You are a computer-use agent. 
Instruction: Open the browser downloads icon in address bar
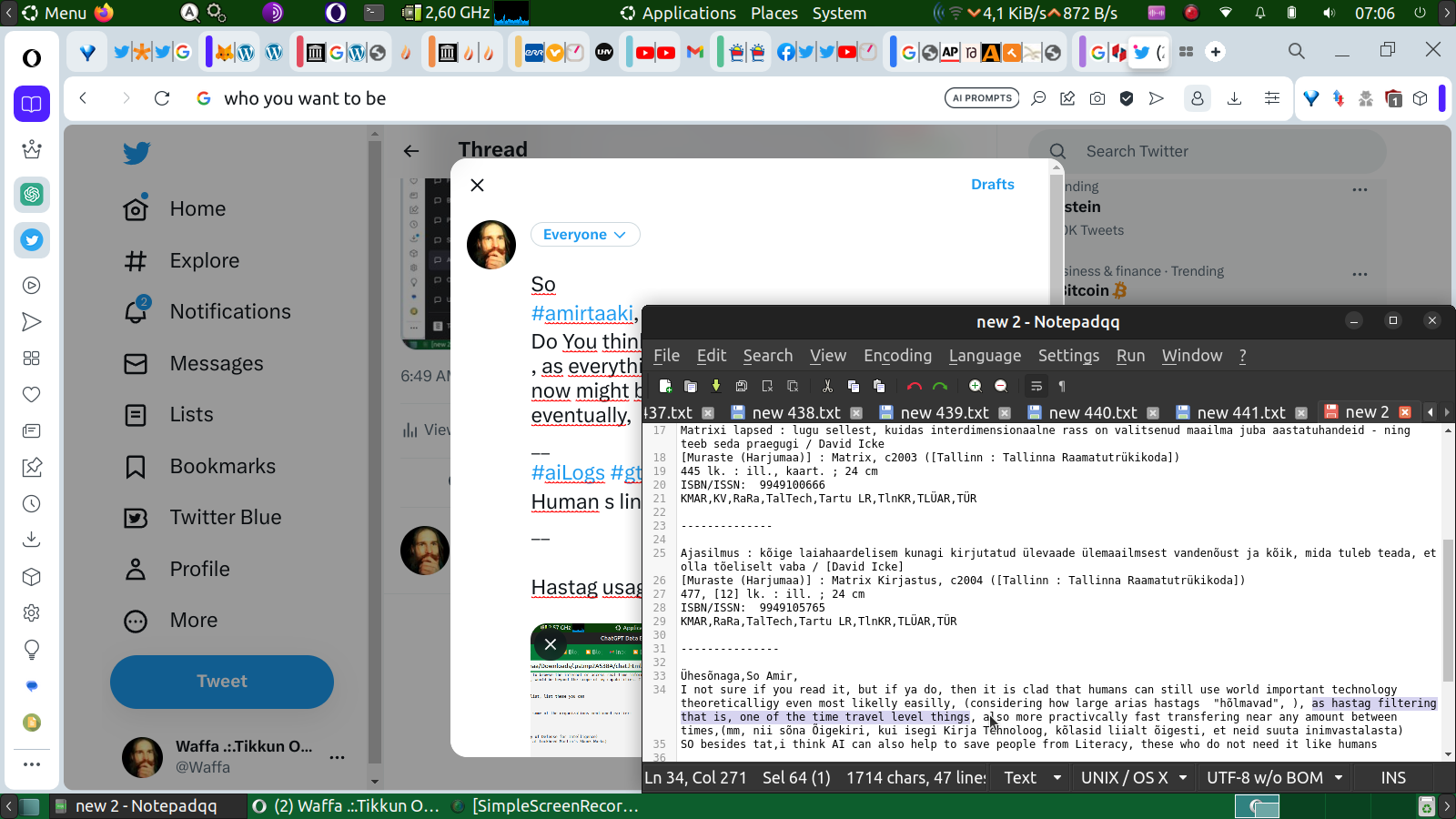coord(1234,98)
